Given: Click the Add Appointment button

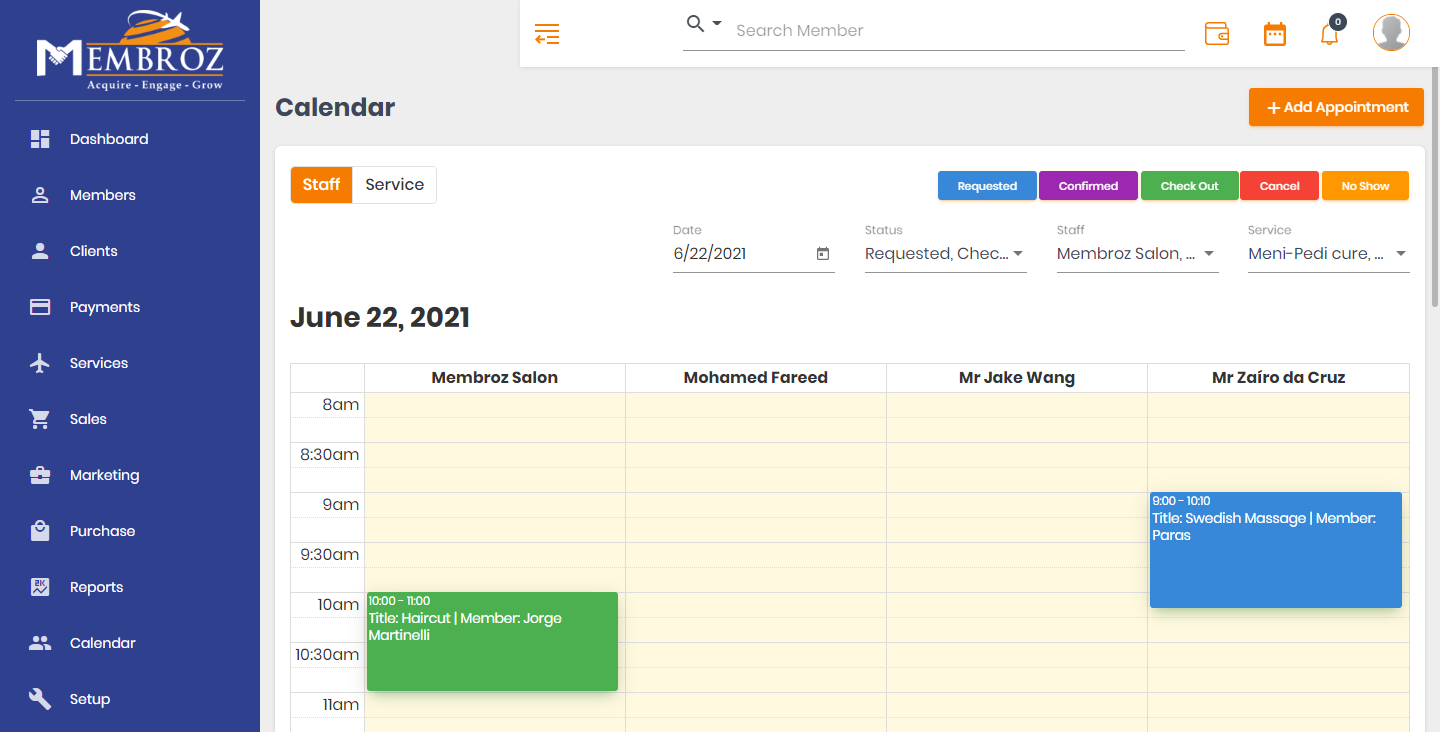Looking at the screenshot, I should pos(1336,107).
